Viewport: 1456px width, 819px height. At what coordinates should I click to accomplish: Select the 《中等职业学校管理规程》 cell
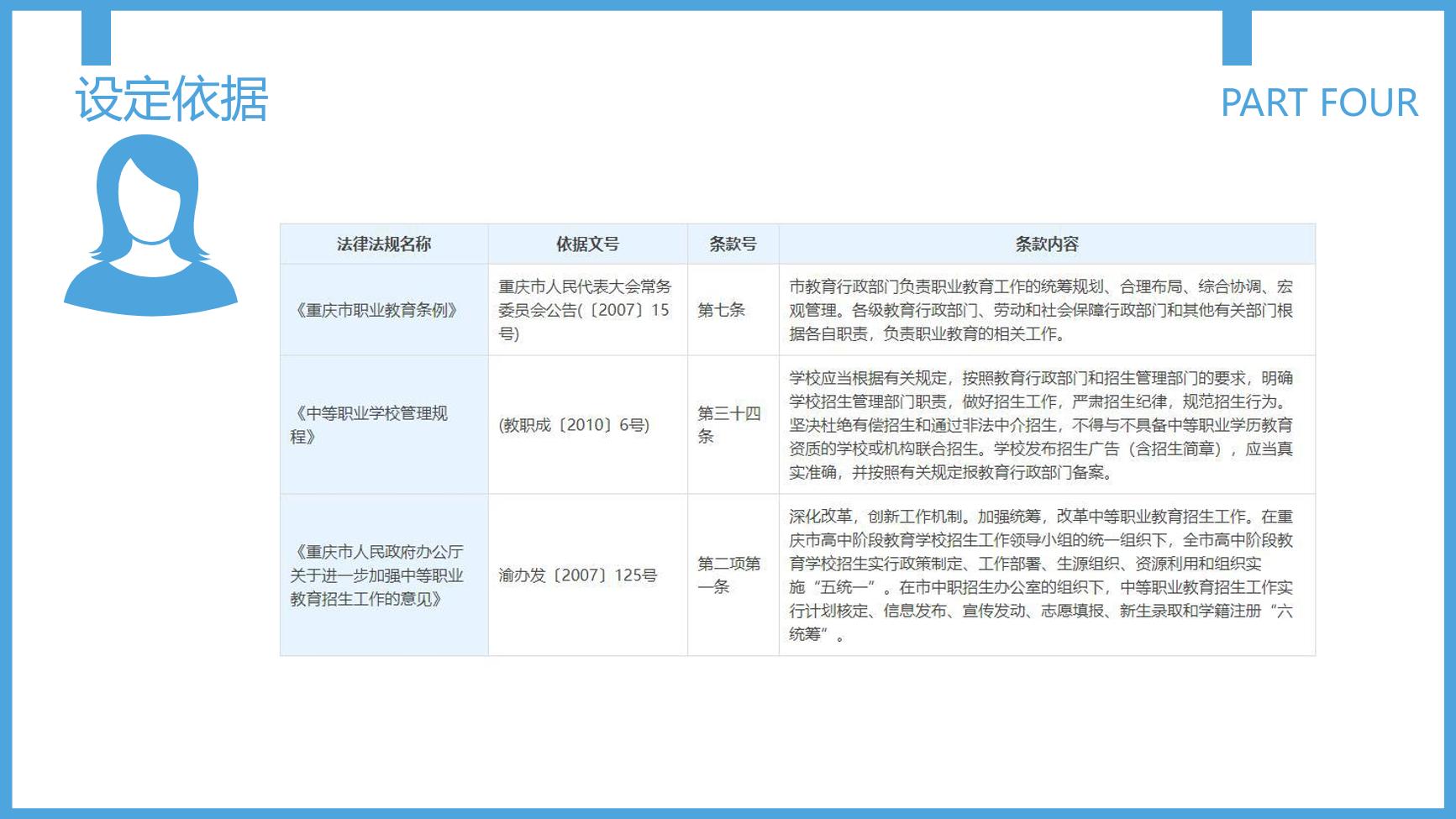coord(384,425)
